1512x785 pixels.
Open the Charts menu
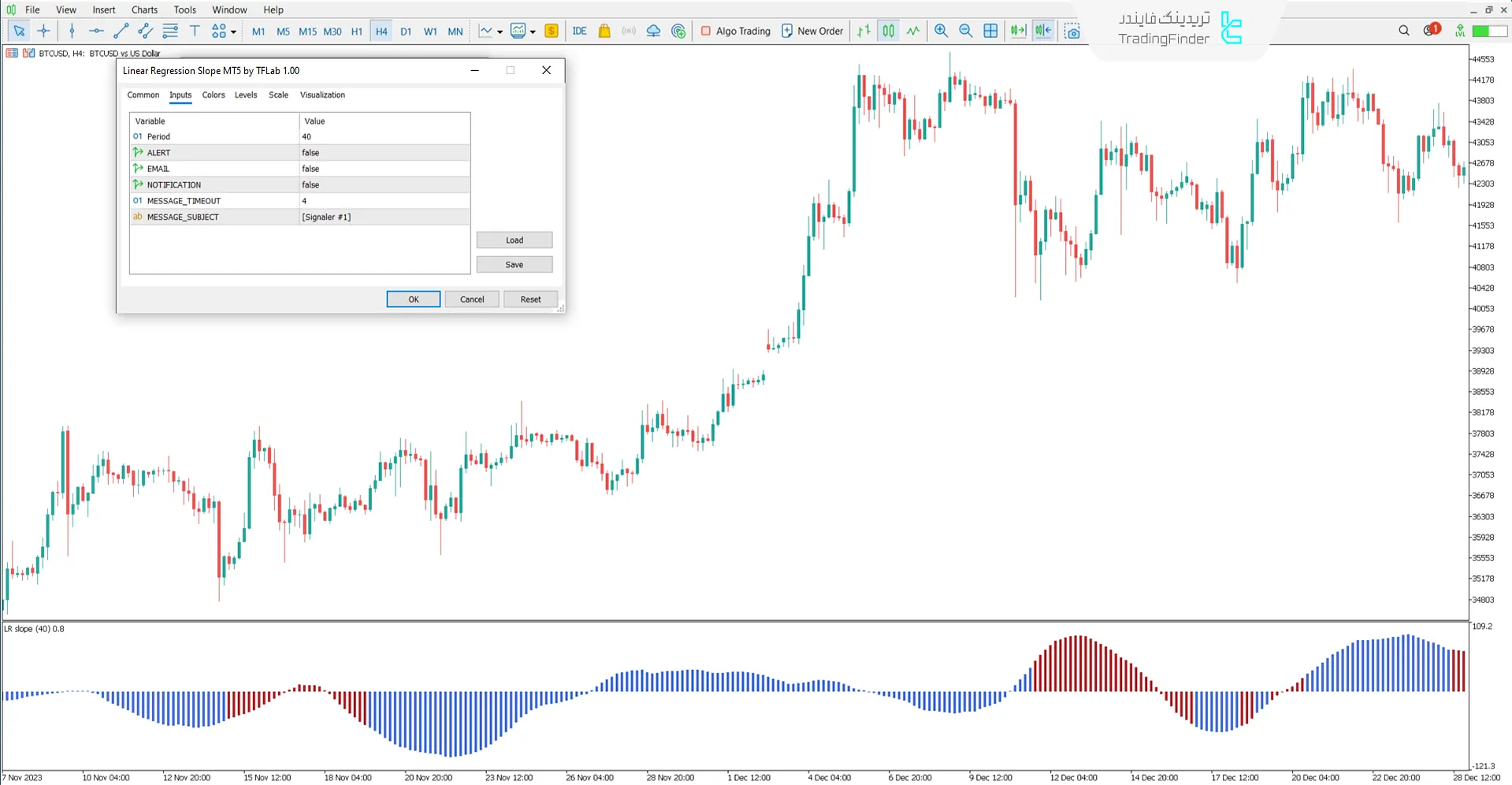pyautogui.click(x=143, y=9)
